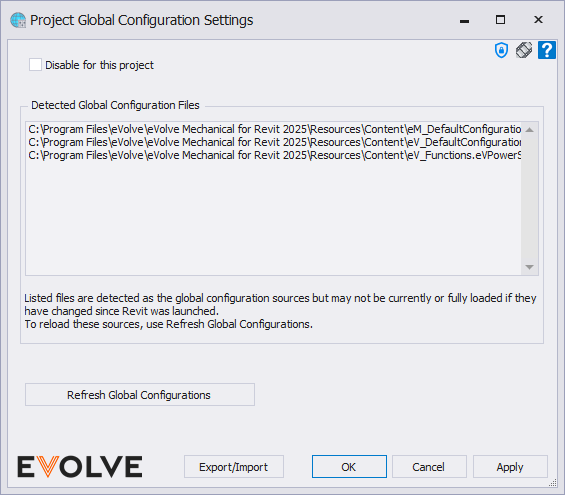
Task: Click the globe icon in the title bar
Action: point(18,20)
